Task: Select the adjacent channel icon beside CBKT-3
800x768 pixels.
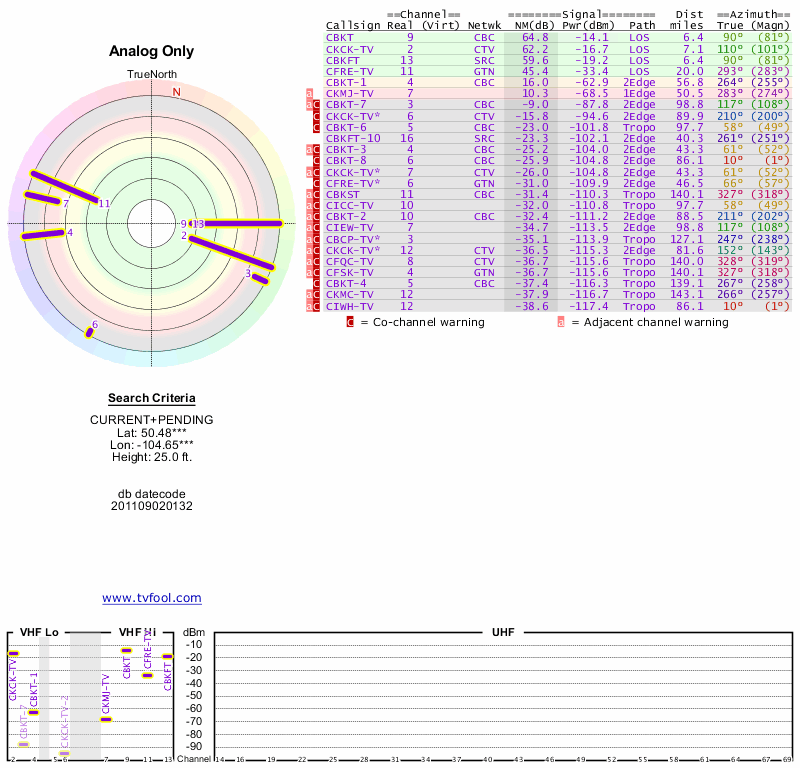Action: coord(309,149)
